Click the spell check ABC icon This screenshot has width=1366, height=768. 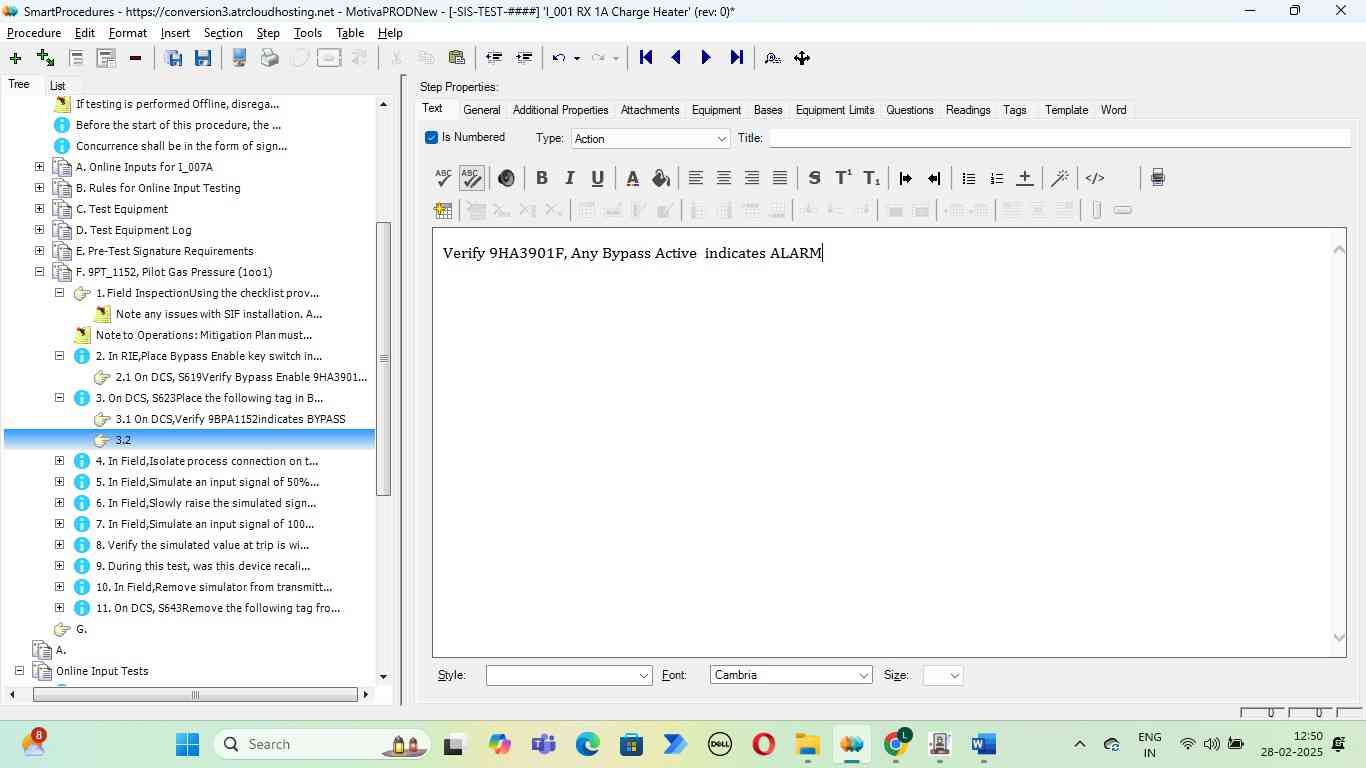[443, 178]
